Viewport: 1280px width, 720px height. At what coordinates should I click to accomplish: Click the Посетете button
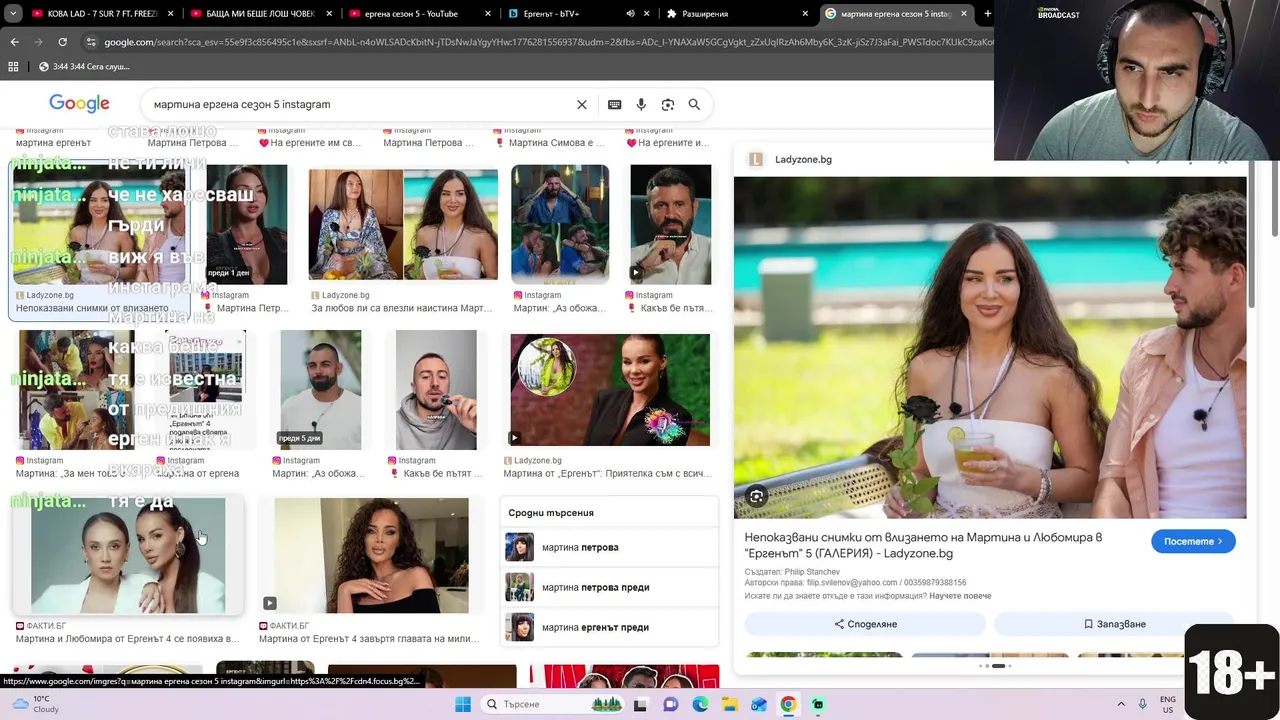pyautogui.click(x=1193, y=541)
